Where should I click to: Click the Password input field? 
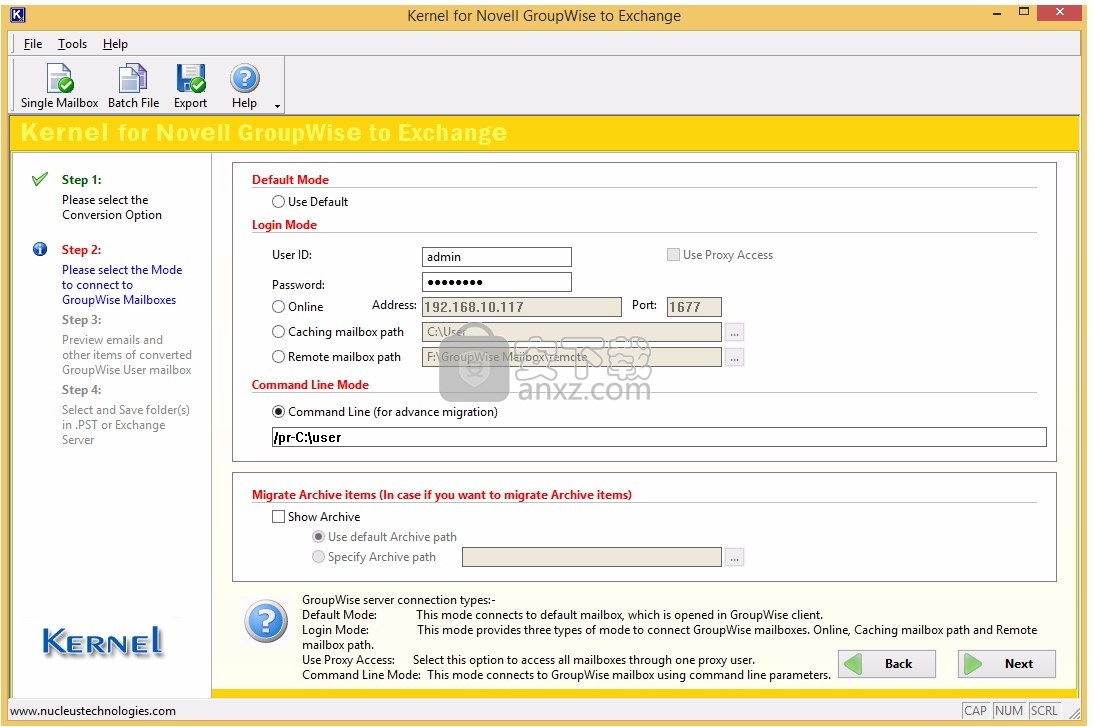(x=497, y=282)
